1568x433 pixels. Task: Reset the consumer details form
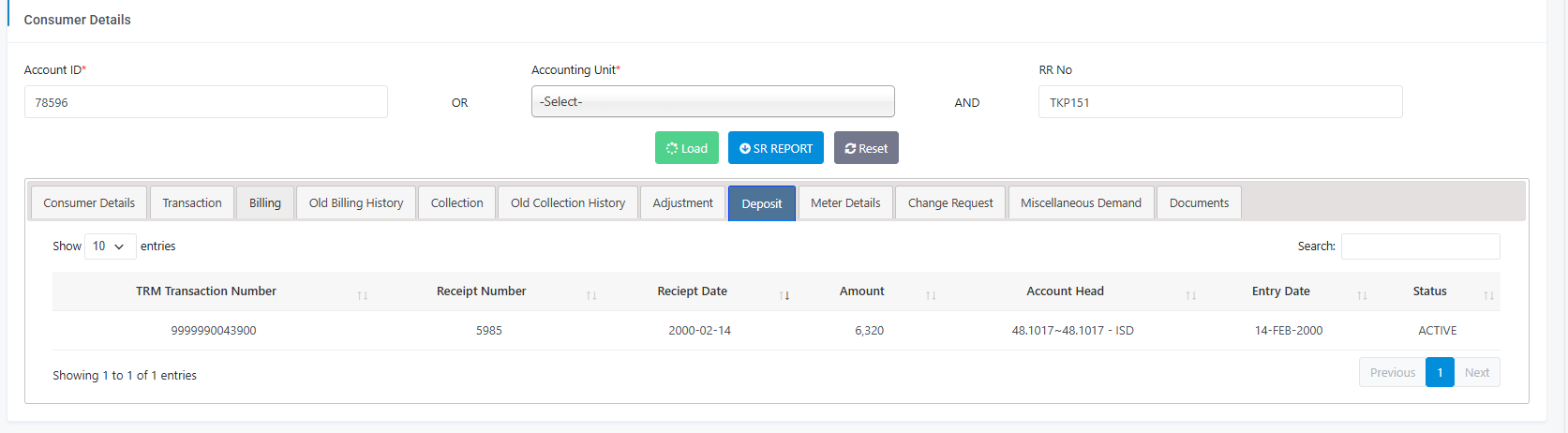pyautogui.click(x=866, y=148)
